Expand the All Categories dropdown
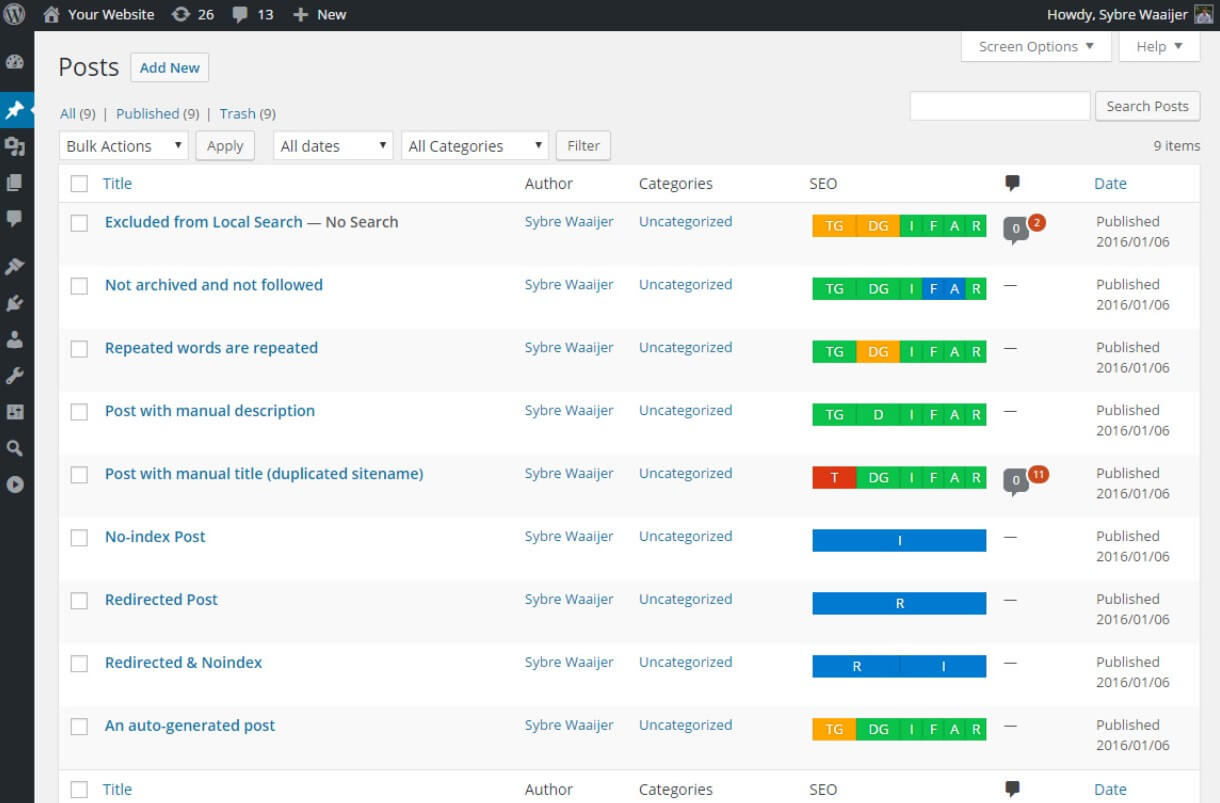 pos(475,146)
